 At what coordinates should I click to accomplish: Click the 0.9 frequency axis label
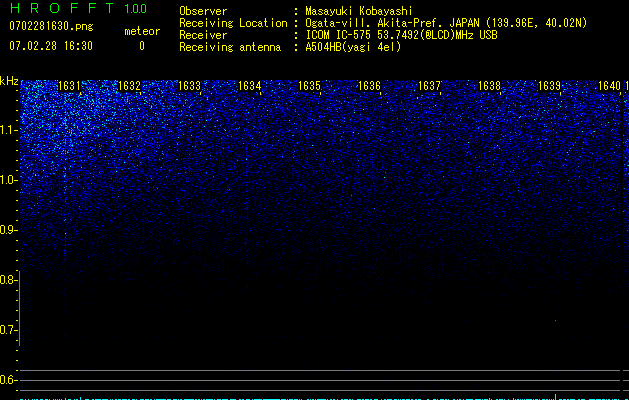click(x=8, y=230)
